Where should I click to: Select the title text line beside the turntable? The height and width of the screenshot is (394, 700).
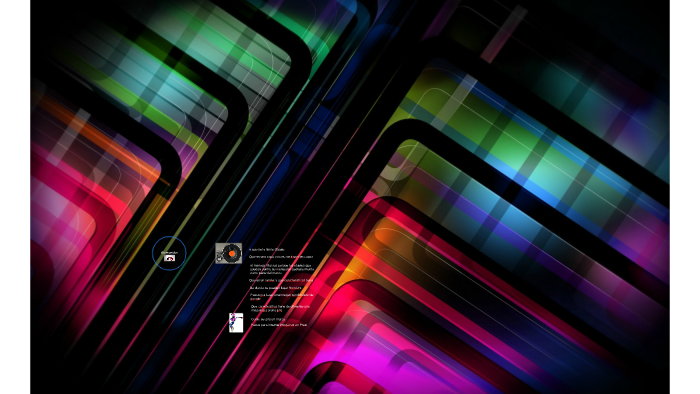coord(267,249)
